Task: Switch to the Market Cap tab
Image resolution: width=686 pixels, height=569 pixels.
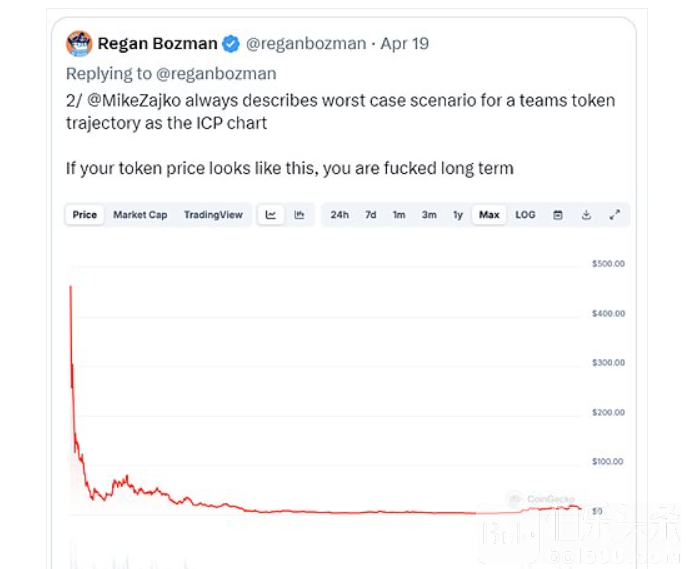Action: tap(140, 215)
